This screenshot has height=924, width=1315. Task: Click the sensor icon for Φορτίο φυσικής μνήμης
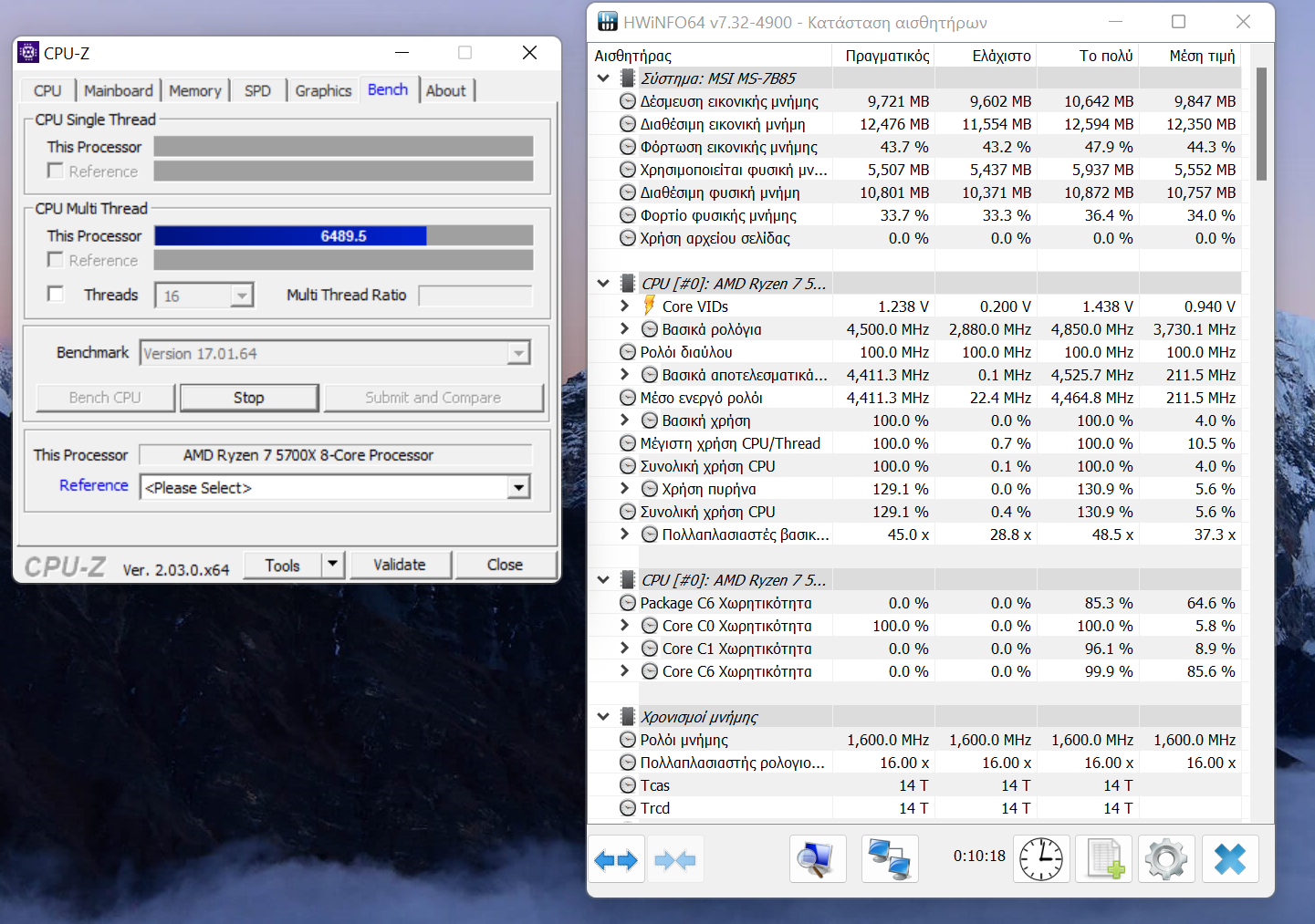(x=628, y=215)
